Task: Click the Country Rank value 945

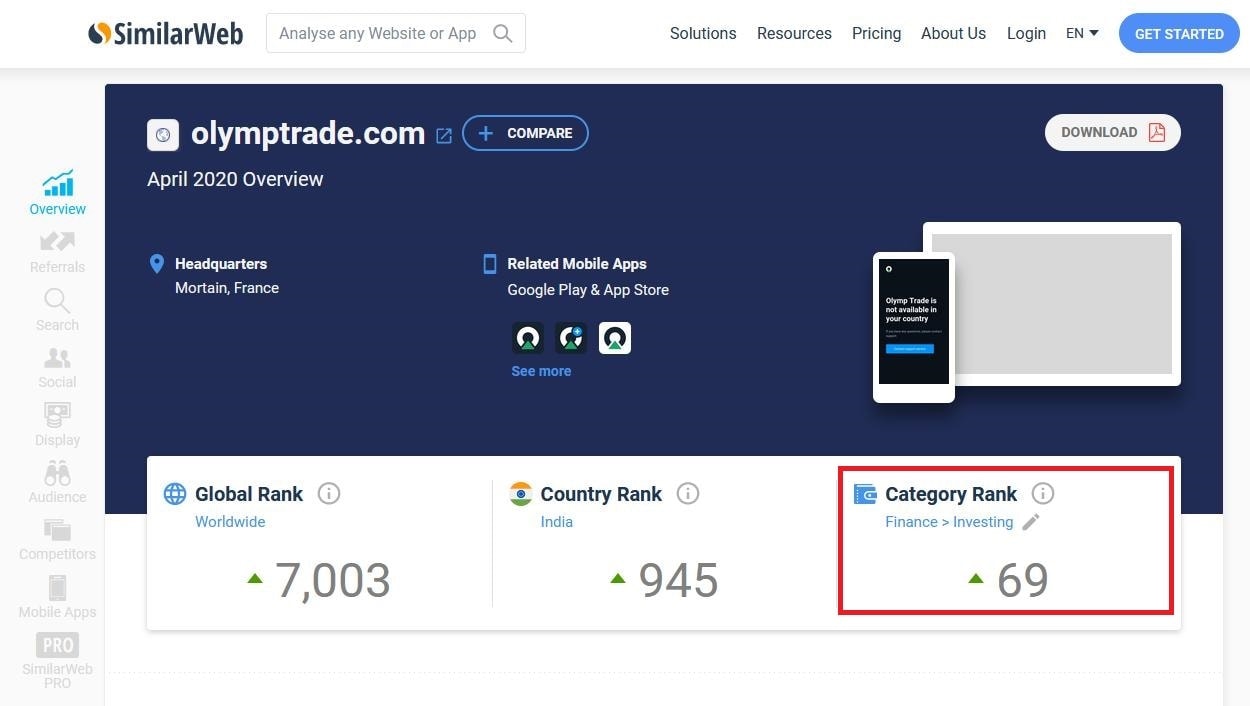Action: (x=678, y=581)
